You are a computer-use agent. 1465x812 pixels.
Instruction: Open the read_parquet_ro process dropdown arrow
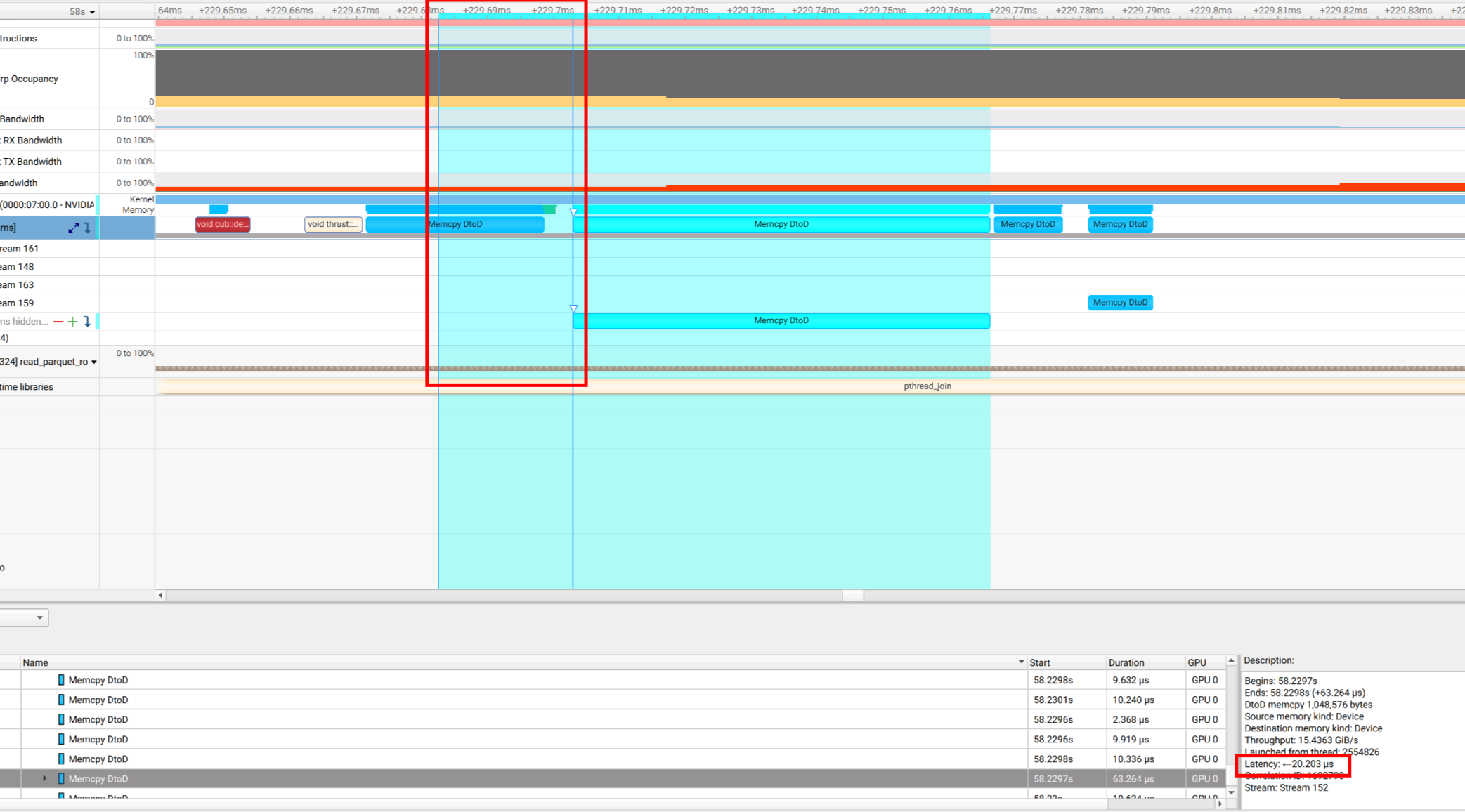(94, 362)
